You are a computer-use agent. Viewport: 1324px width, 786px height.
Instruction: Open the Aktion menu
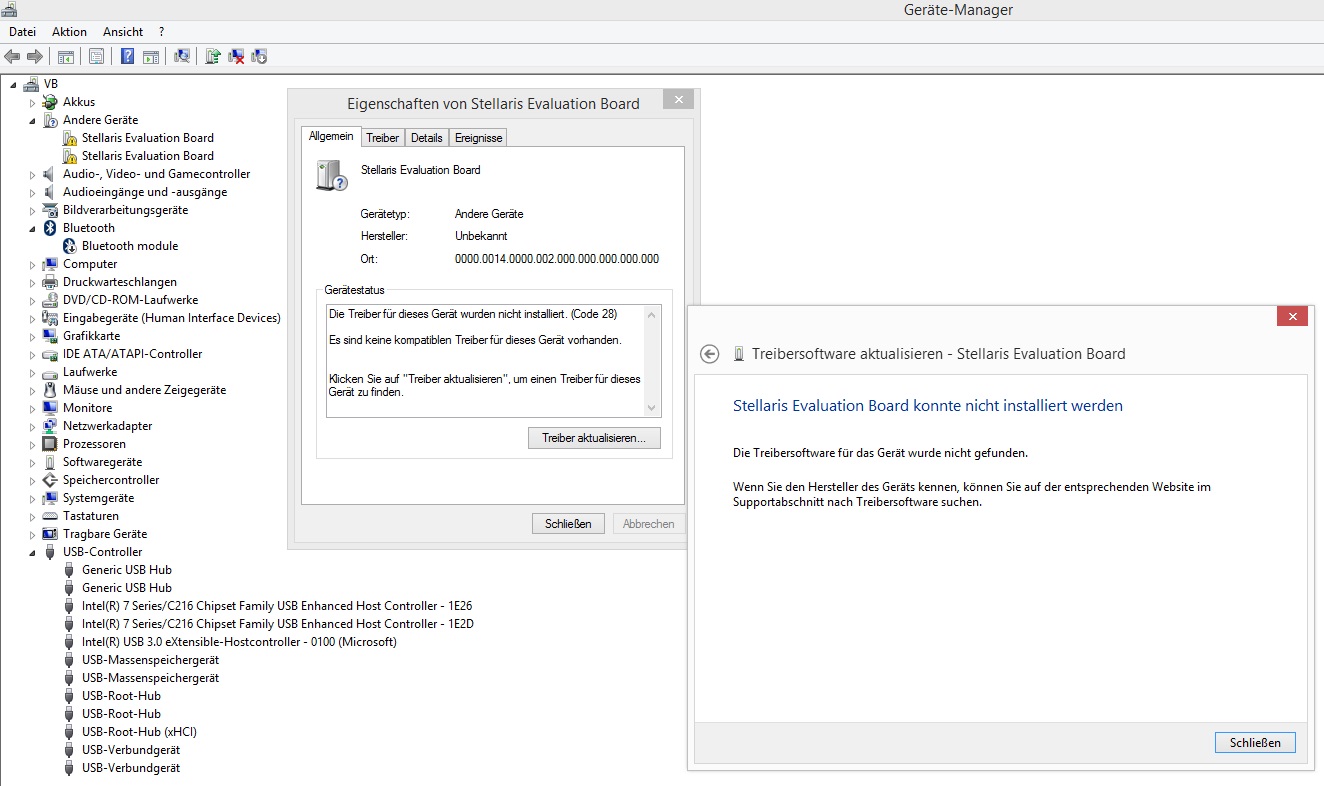70,32
